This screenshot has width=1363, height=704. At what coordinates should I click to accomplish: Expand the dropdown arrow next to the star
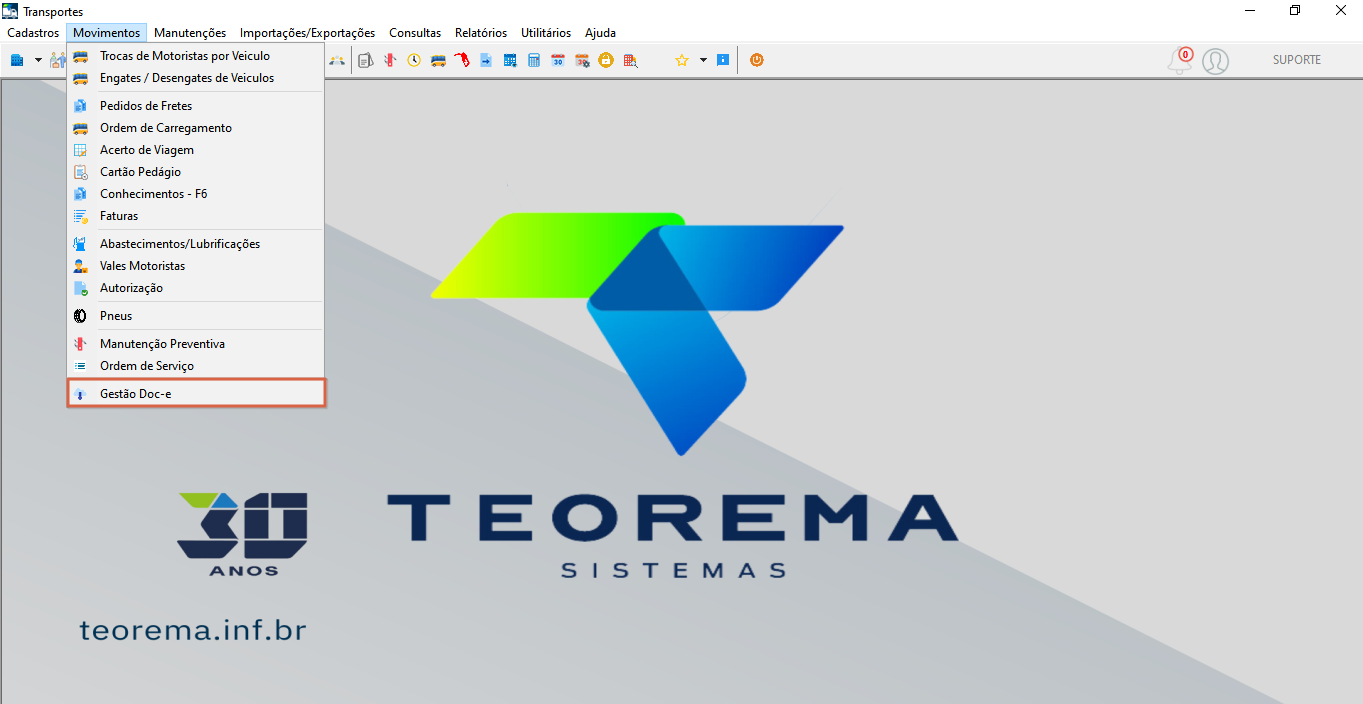coord(703,60)
